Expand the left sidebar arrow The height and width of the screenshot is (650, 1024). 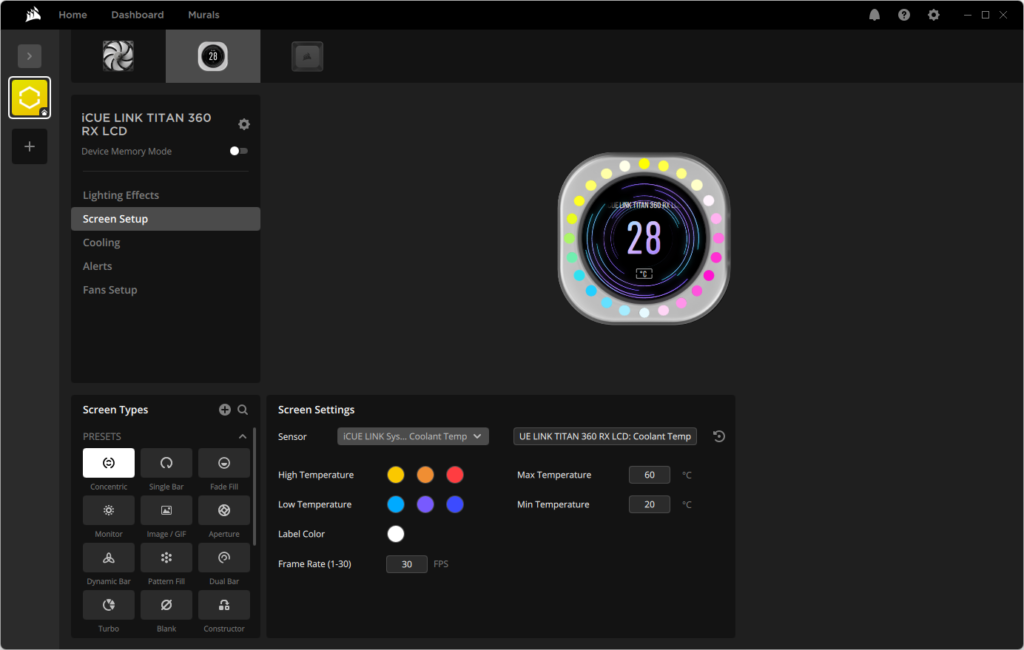29,56
